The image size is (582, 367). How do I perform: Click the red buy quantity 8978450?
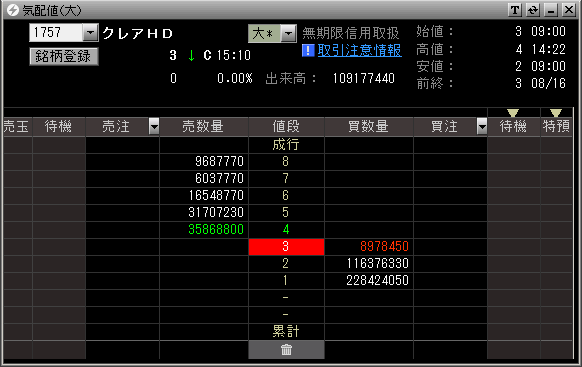[384, 246]
